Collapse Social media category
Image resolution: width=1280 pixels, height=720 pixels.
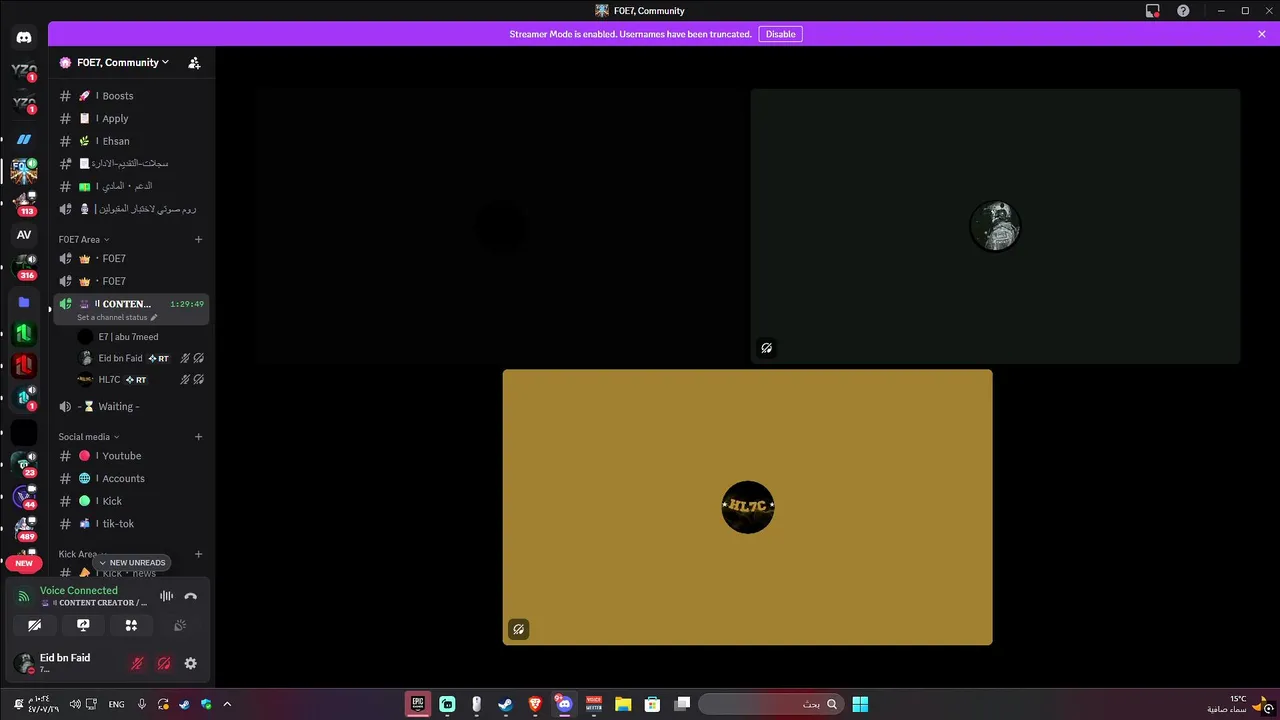(89, 437)
